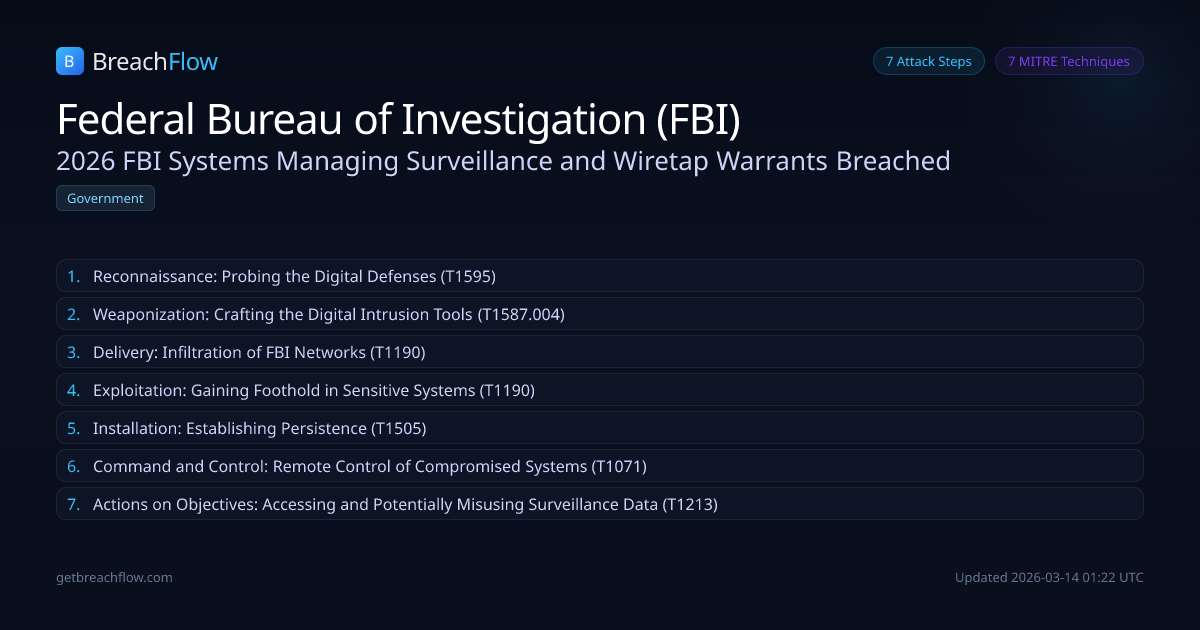Image resolution: width=1200 pixels, height=630 pixels.
Task: Click the number 7 step marker
Action: [73, 504]
